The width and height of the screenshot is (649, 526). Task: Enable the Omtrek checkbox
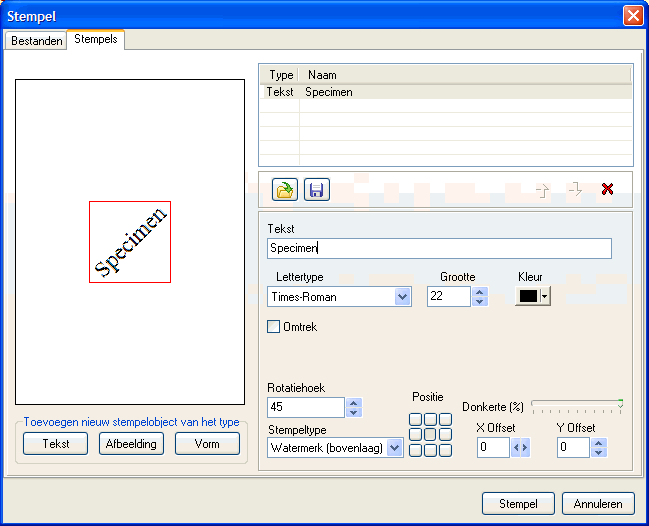[274, 326]
